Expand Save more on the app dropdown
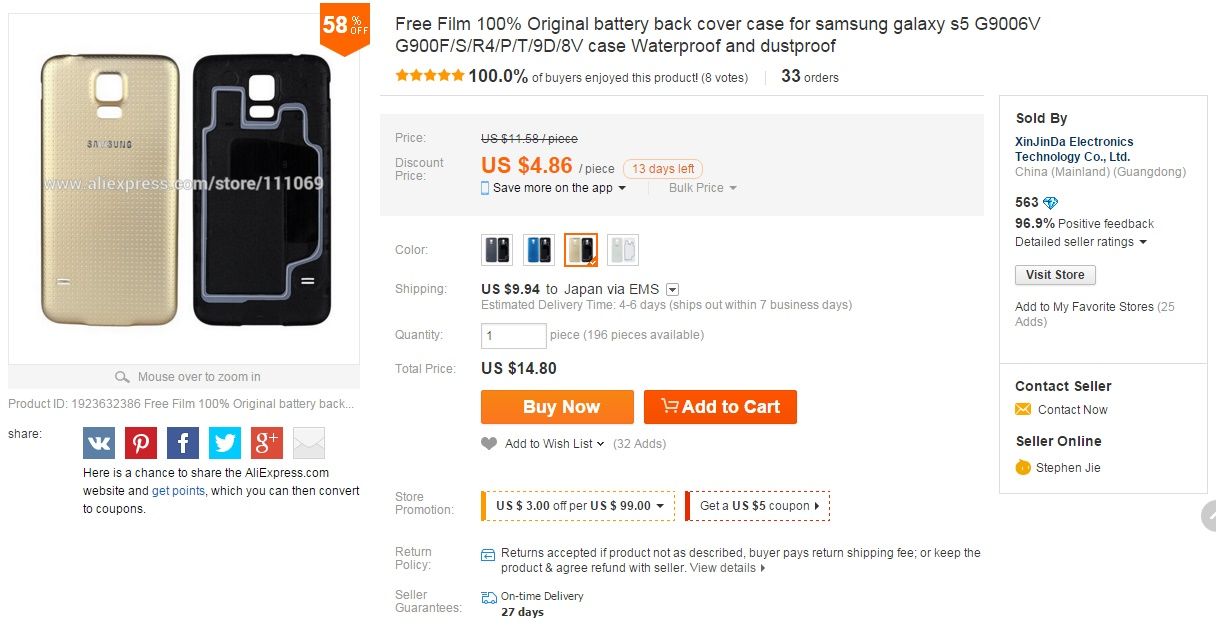The width and height of the screenshot is (1216, 636). tap(554, 188)
